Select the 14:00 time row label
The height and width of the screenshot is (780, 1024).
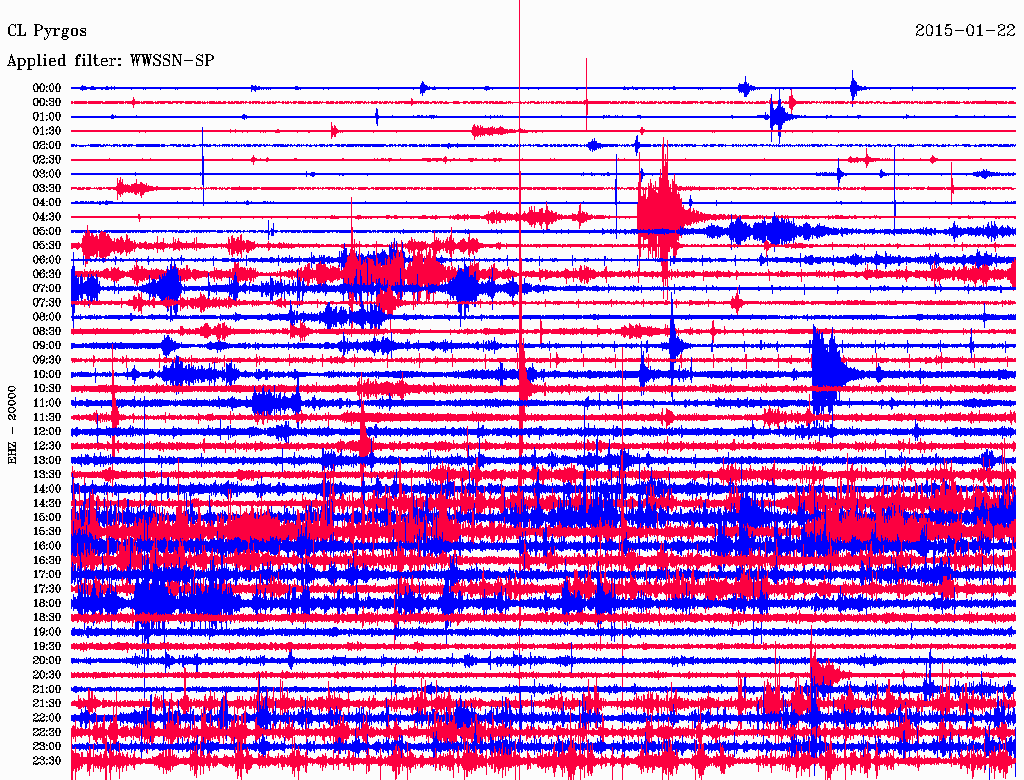tap(47, 489)
